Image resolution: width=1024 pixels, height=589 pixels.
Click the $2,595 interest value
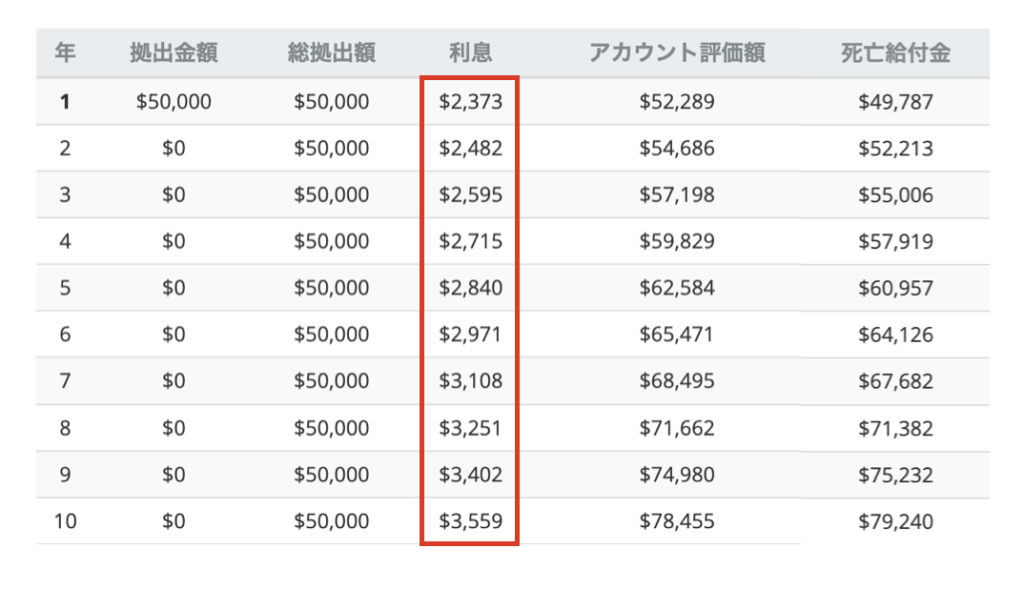[x=470, y=195]
